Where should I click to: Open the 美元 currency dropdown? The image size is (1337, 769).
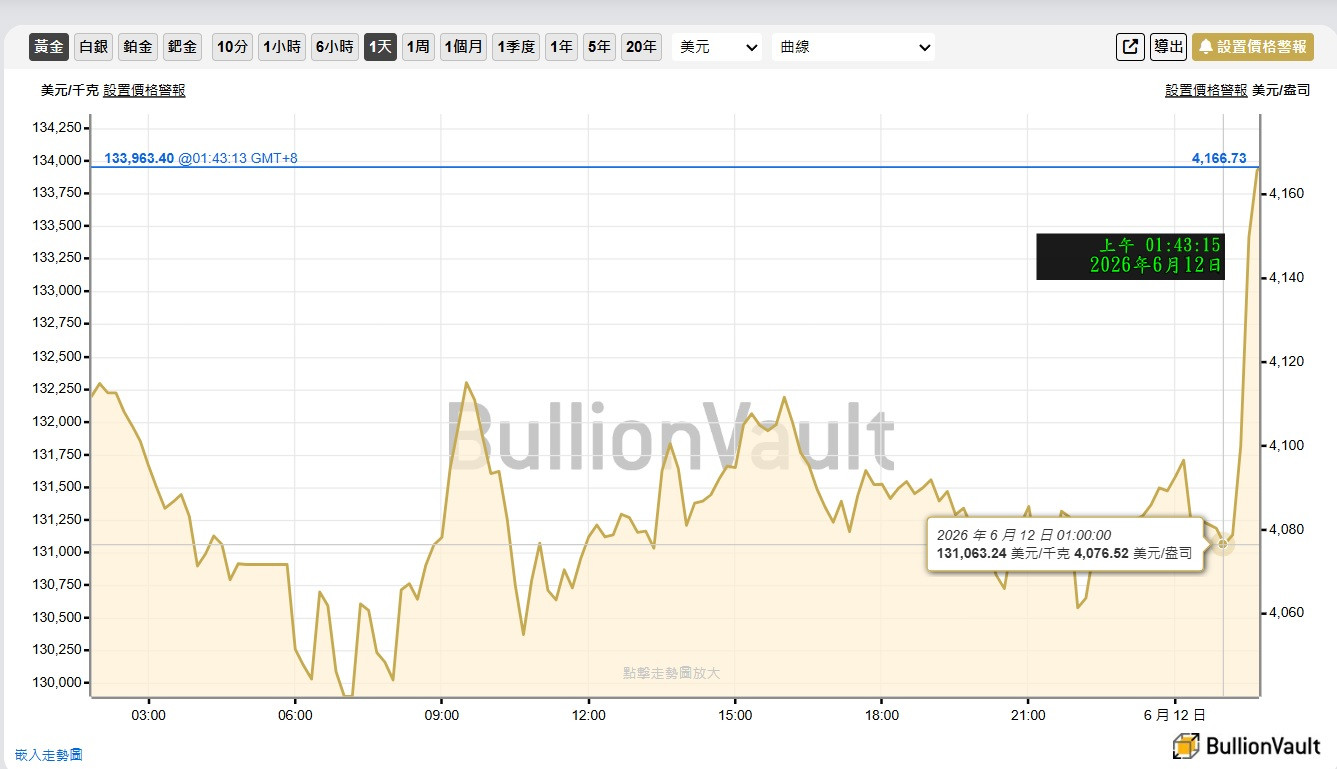717,47
